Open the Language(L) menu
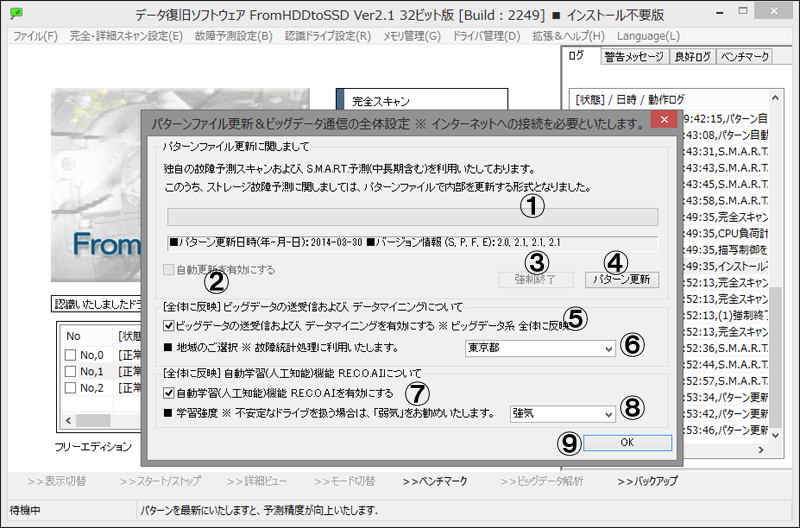Viewport: 800px width, 528px height. (648, 36)
